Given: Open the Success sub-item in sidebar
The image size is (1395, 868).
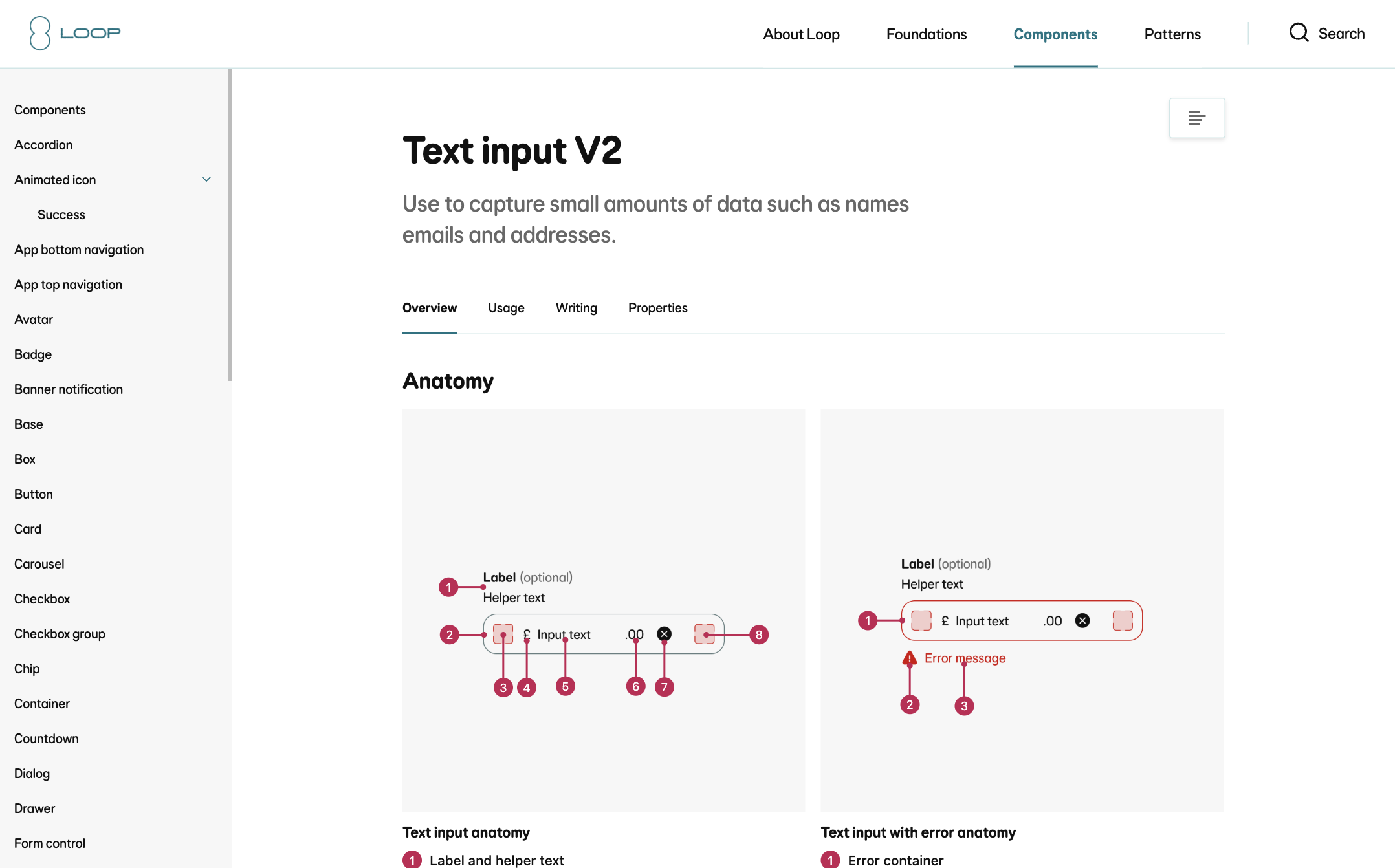Looking at the screenshot, I should [61, 215].
